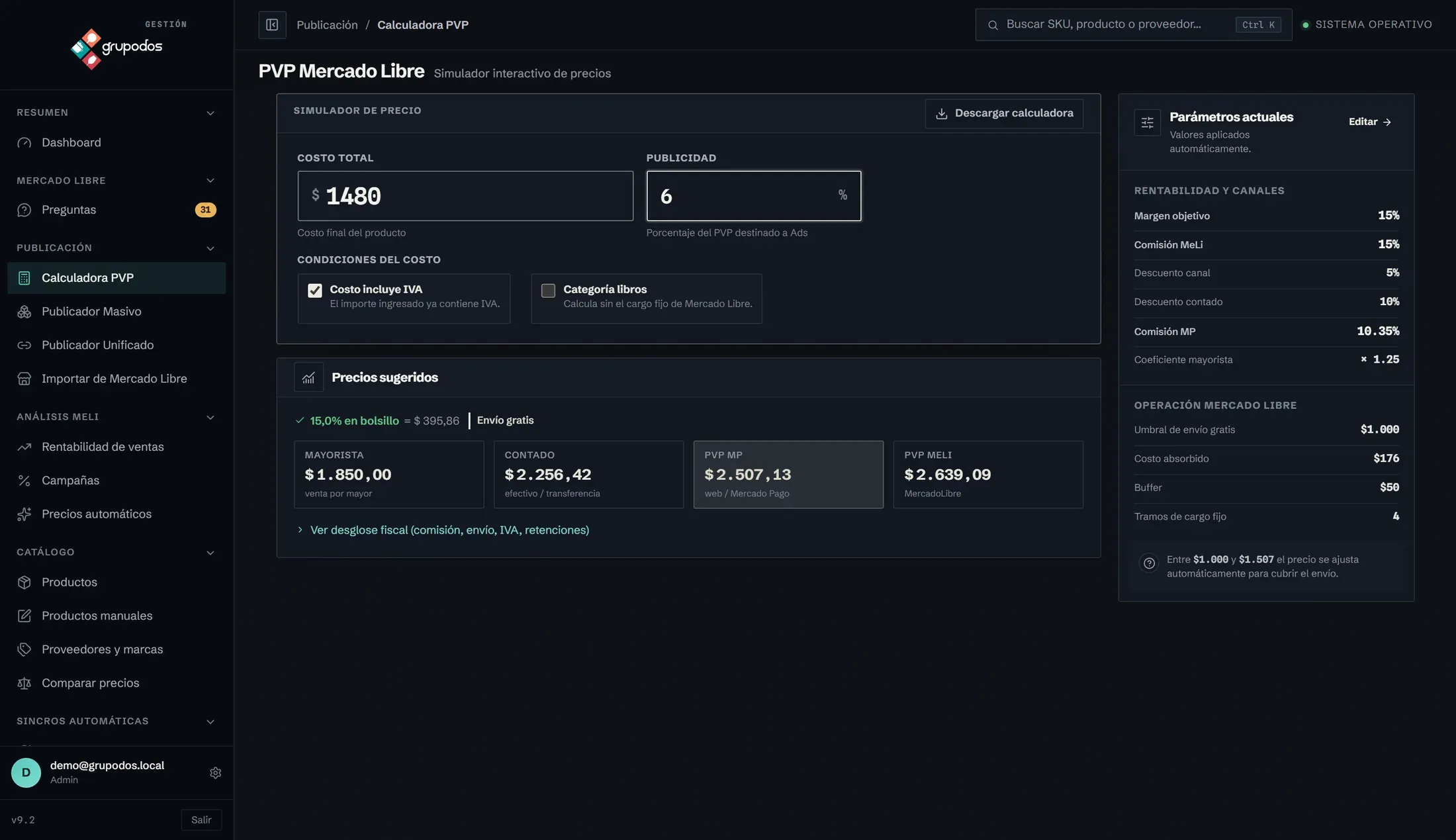
Task: Open Preguntas in the sidebar
Action: click(116, 210)
